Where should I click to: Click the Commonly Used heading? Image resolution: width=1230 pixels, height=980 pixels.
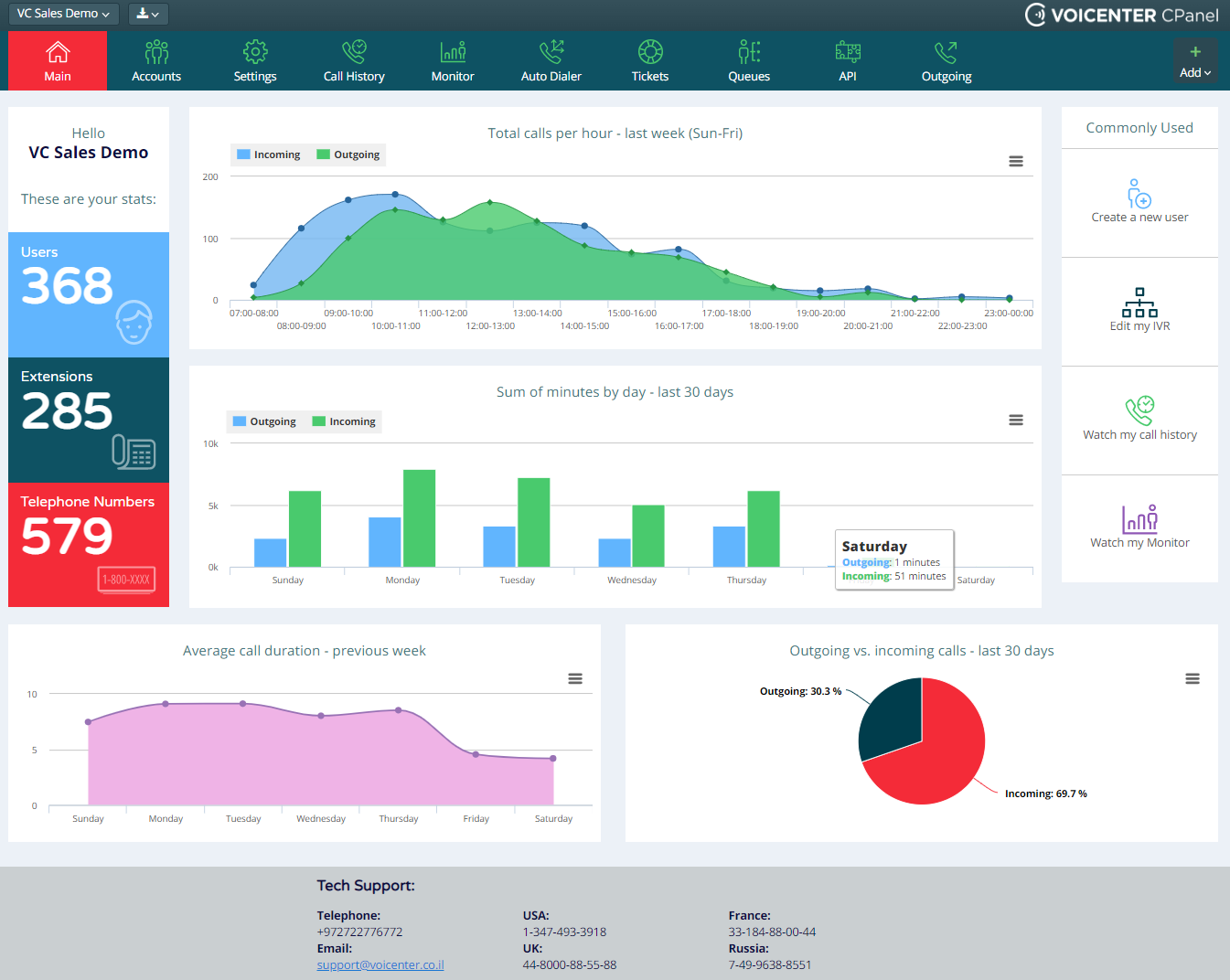pos(1139,128)
